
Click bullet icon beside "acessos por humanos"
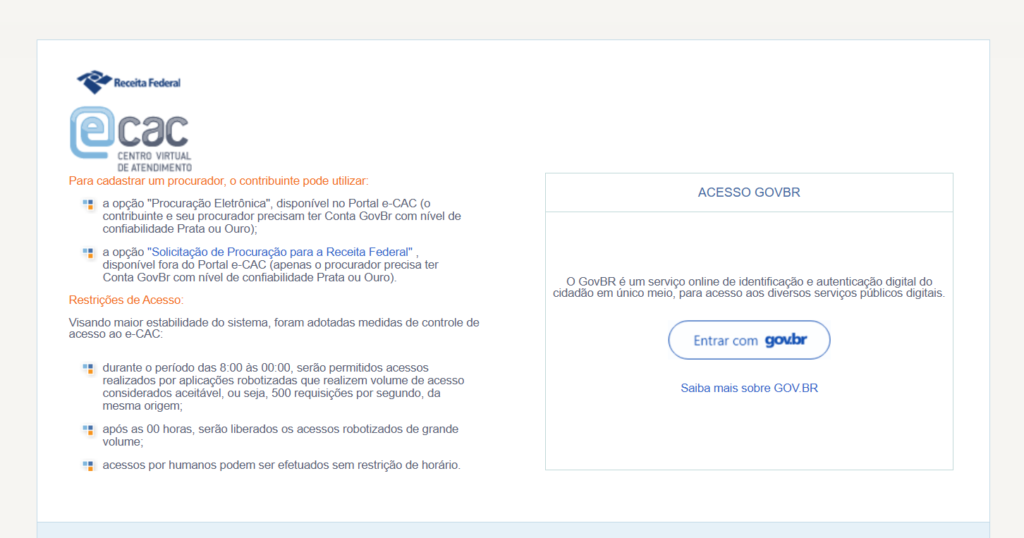pos(88,465)
